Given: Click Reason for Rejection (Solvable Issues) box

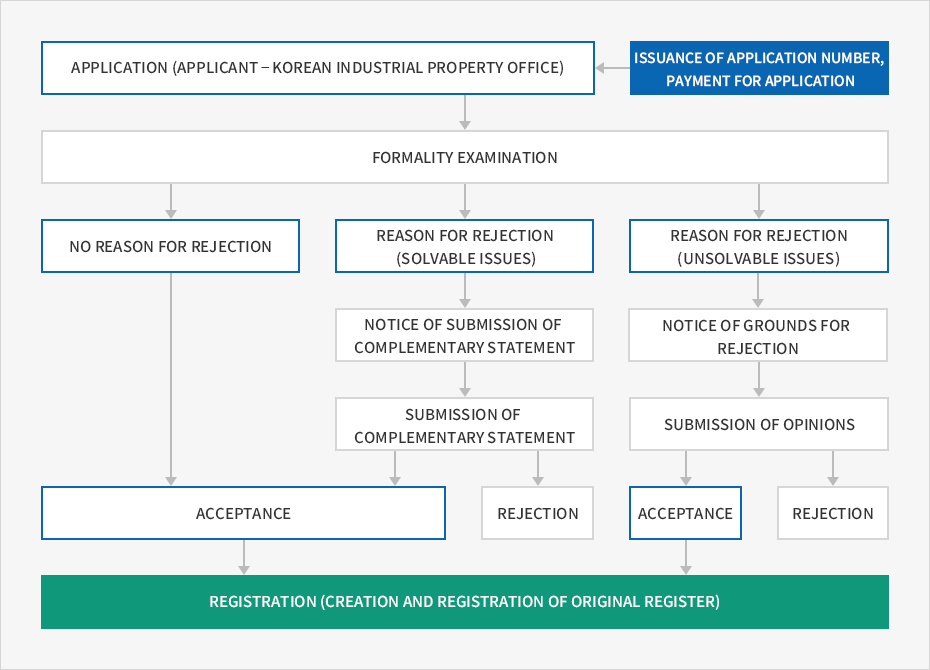Looking at the screenshot, I should [x=464, y=246].
